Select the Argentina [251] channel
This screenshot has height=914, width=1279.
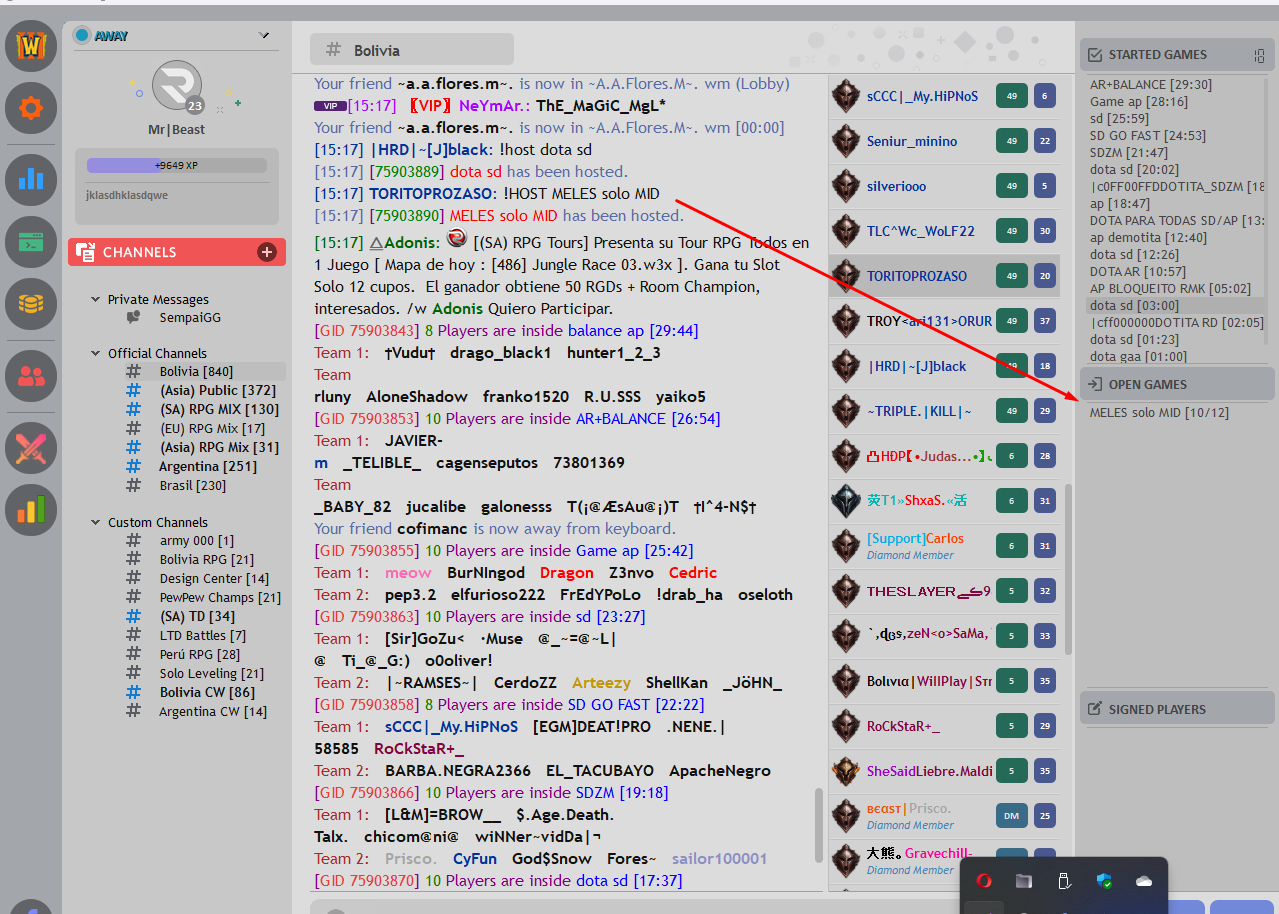point(208,466)
